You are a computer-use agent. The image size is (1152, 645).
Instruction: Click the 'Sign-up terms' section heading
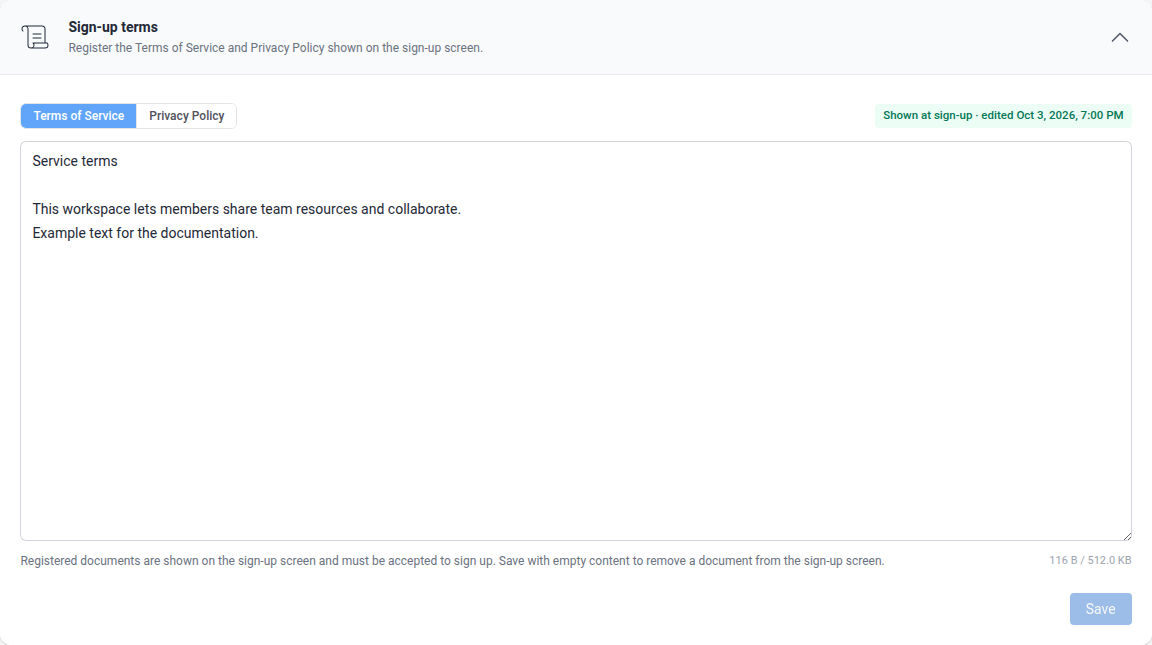point(113,27)
